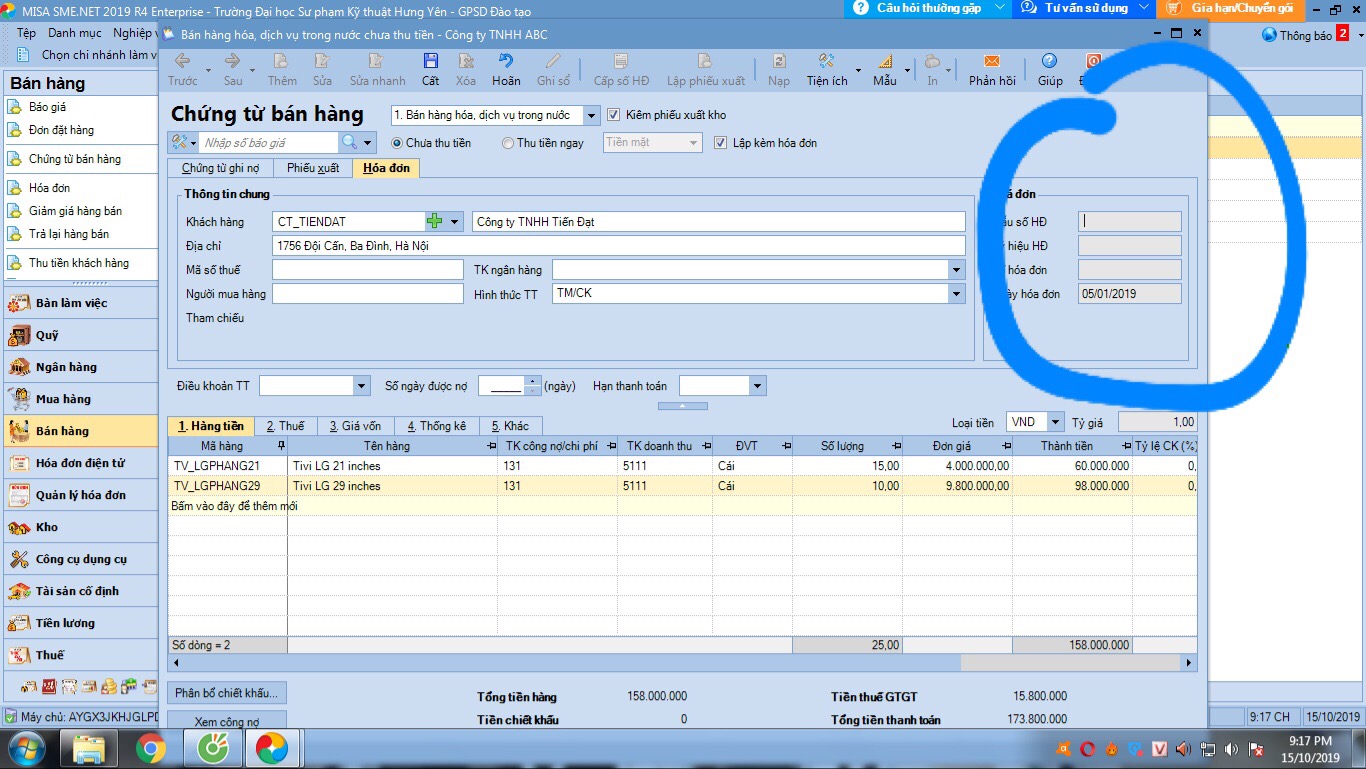Uncheck Lập kèm hóa đơn checkbox

721,143
